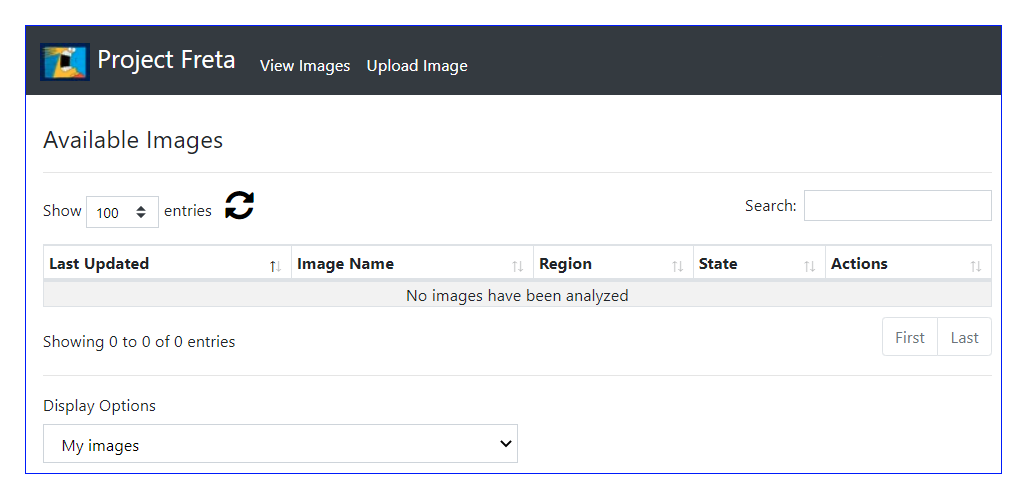Focus the Search input field

tap(898, 206)
